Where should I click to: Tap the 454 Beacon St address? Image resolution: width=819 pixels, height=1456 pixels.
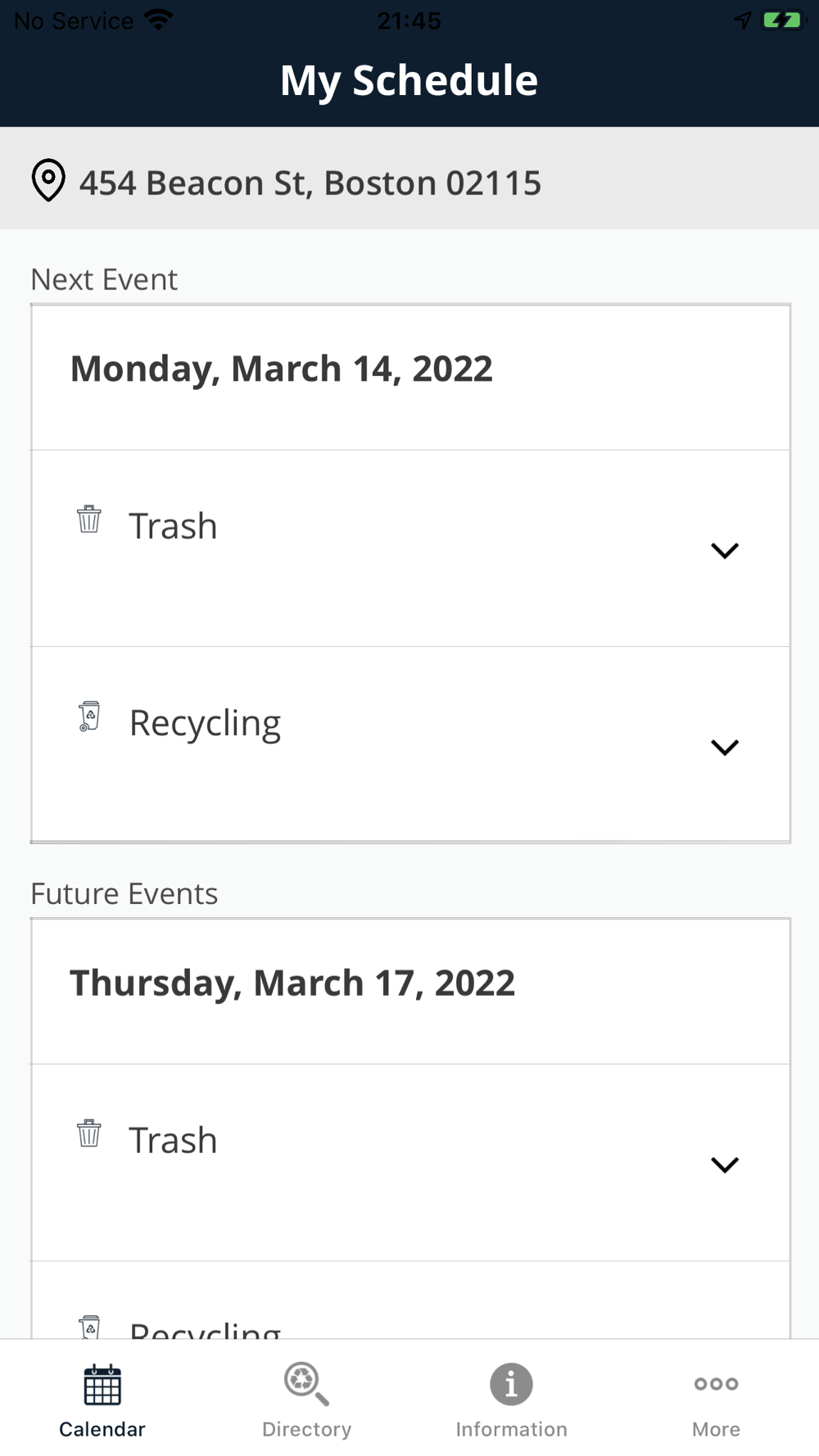310,183
